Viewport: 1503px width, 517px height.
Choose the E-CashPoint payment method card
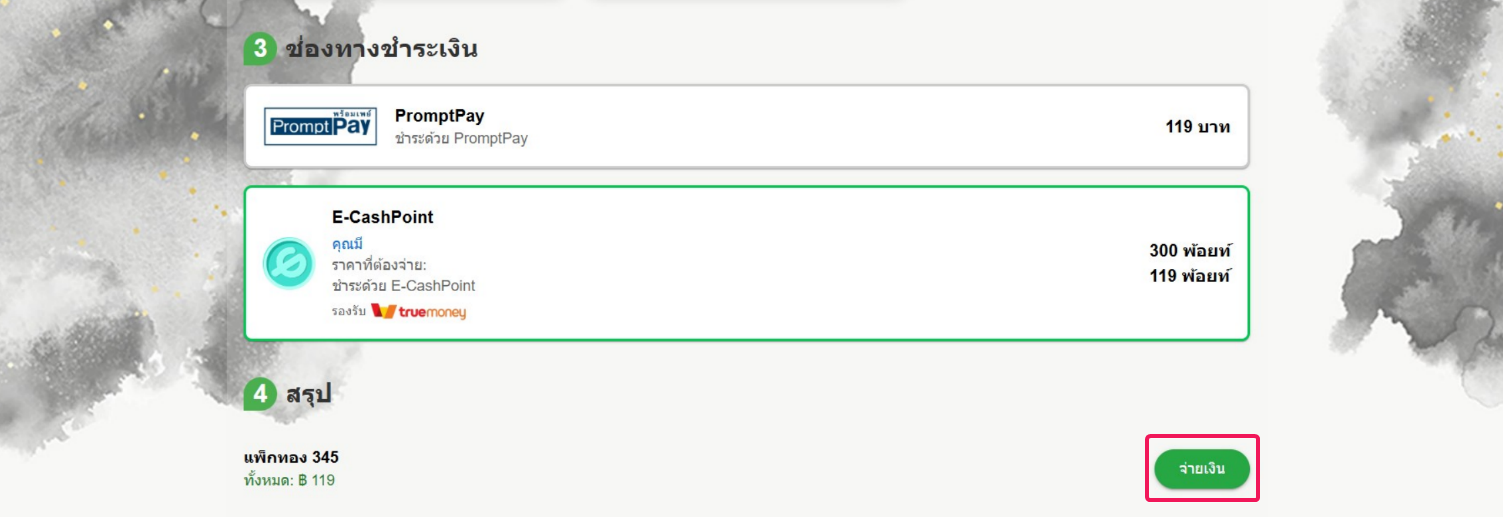pos(747,263)
